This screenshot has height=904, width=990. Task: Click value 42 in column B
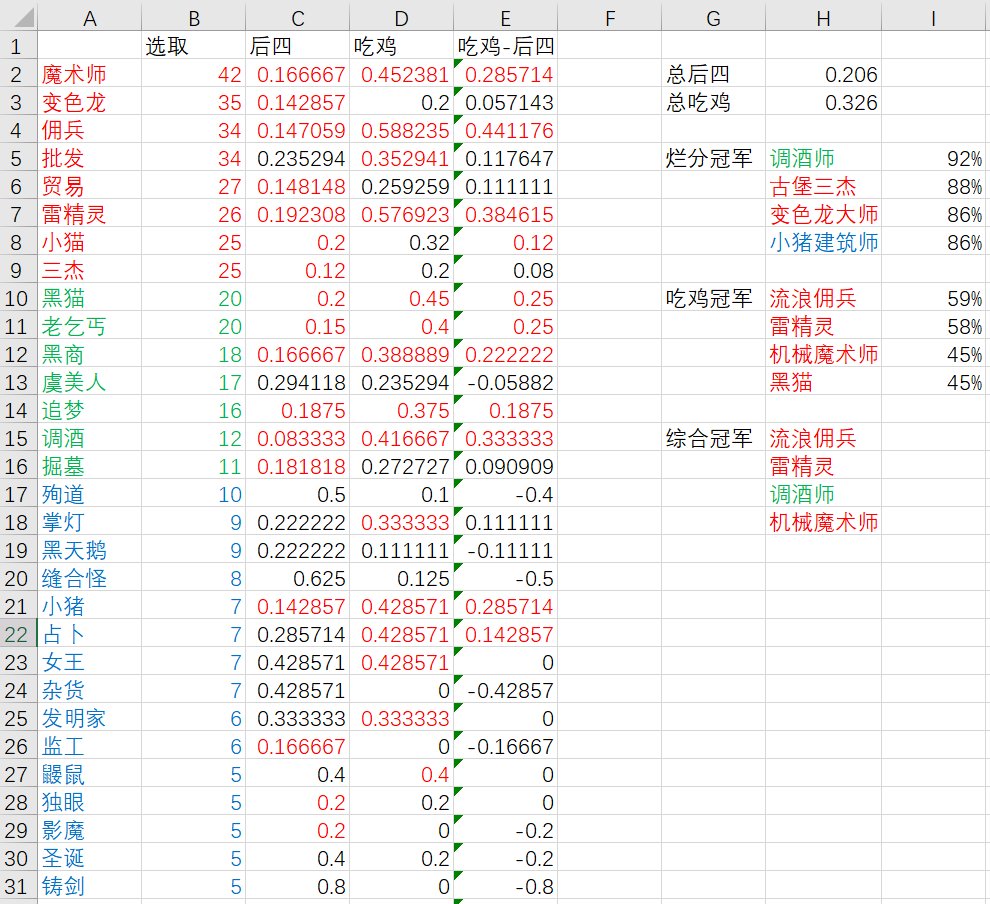194,74
